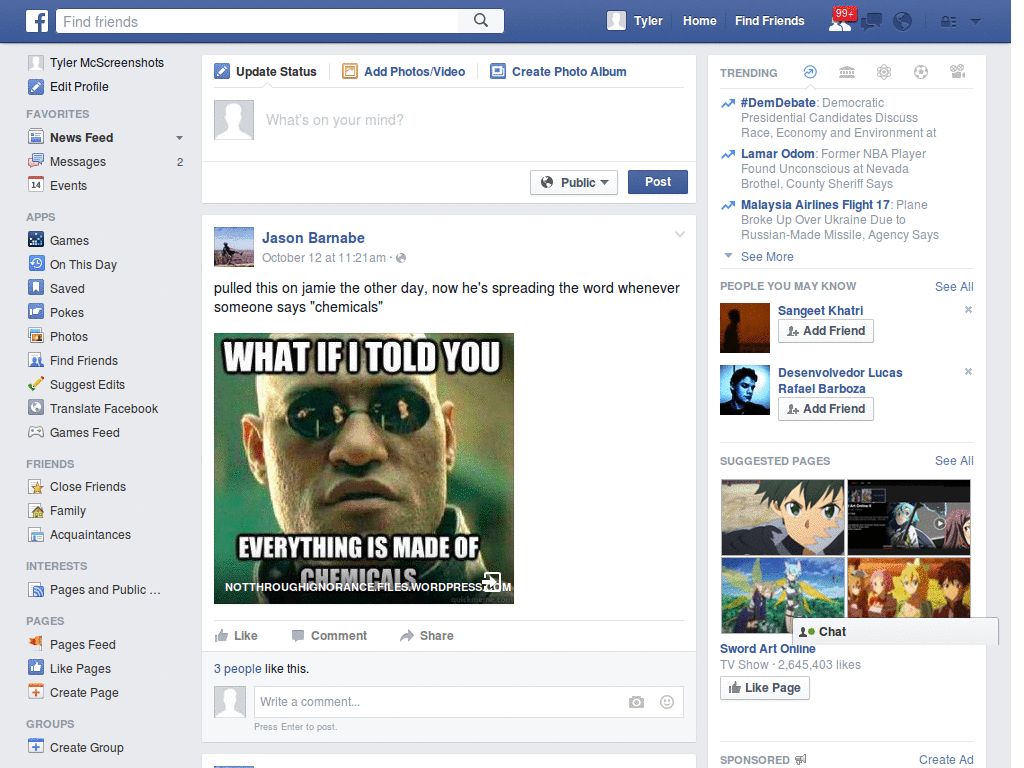Dismiss Desenvolvedor Lucas suggestion
Image resolution: width=1024 pixels, height=768 pixels.
click(x=968, y=372)
